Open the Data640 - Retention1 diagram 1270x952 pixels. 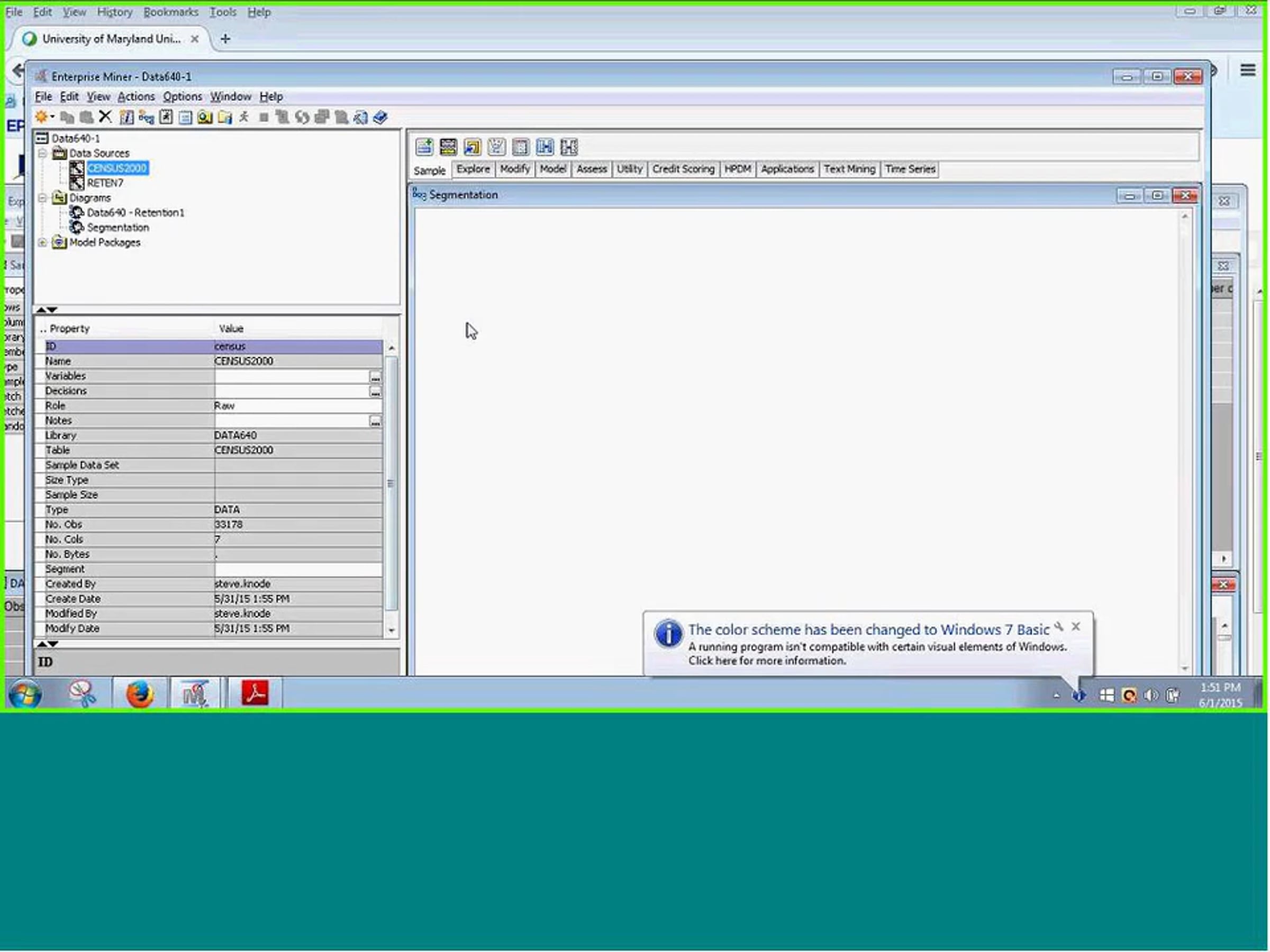tap(135, 213)
